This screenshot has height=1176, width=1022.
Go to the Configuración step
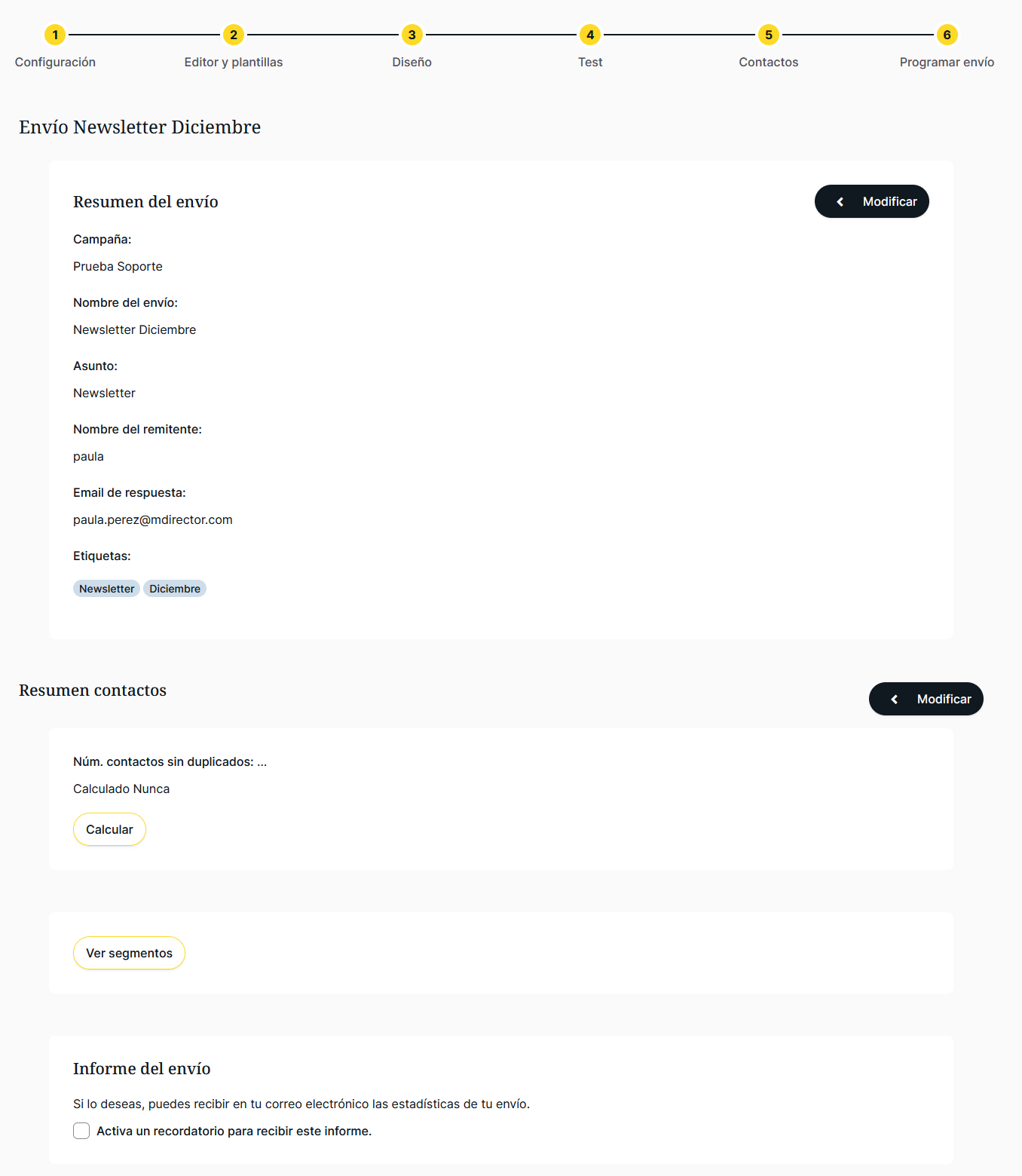(55, 63)
